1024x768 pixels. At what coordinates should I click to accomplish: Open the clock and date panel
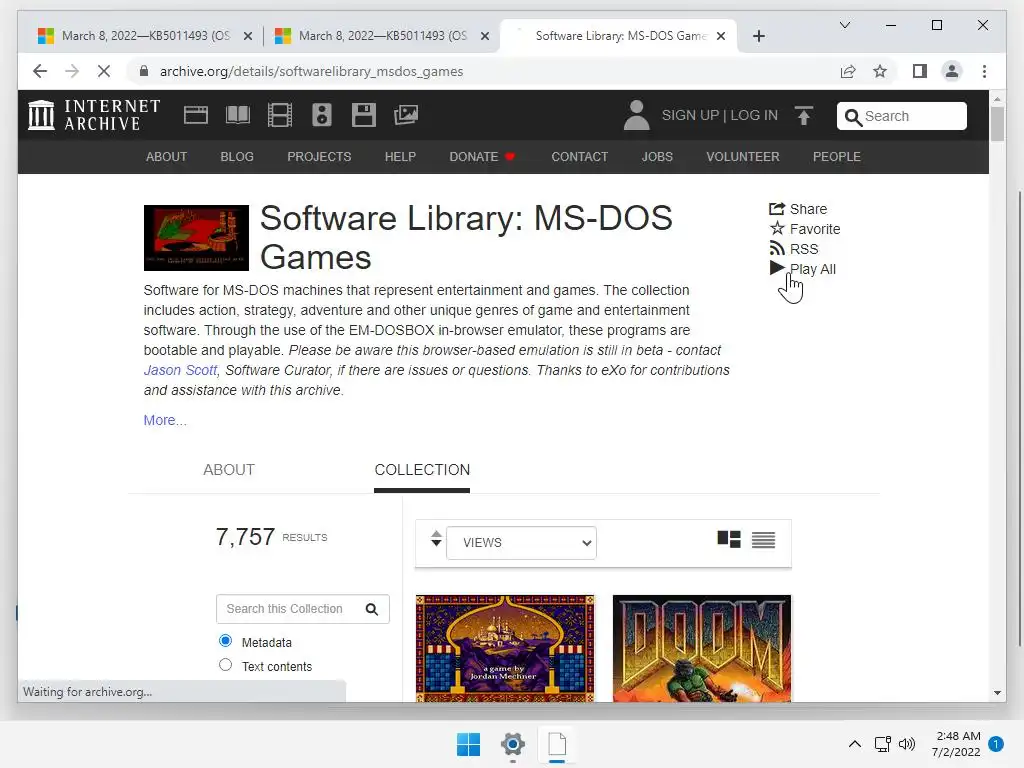[956, 744]
